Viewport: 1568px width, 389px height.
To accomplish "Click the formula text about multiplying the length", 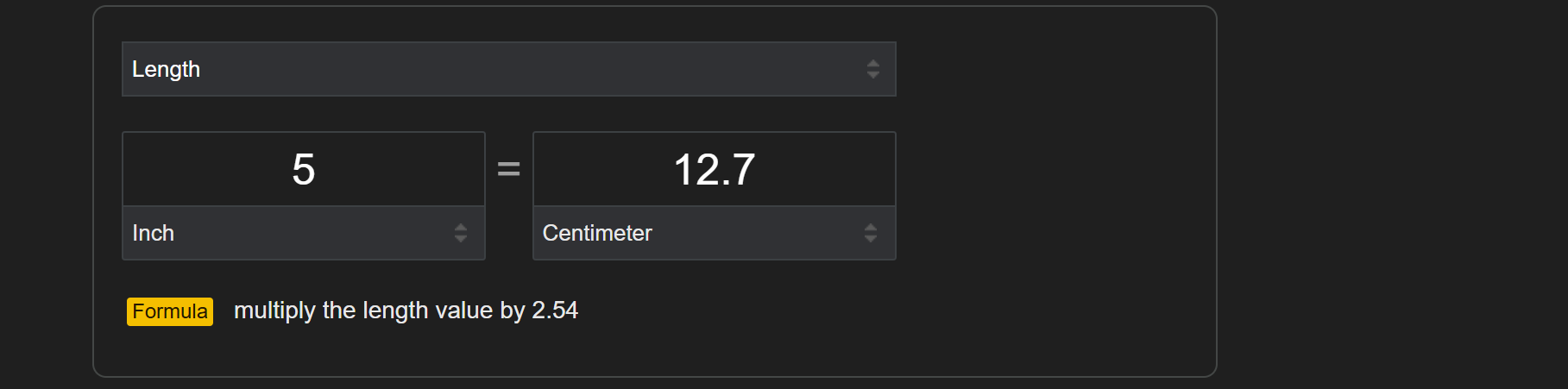I will pos(406,311).
